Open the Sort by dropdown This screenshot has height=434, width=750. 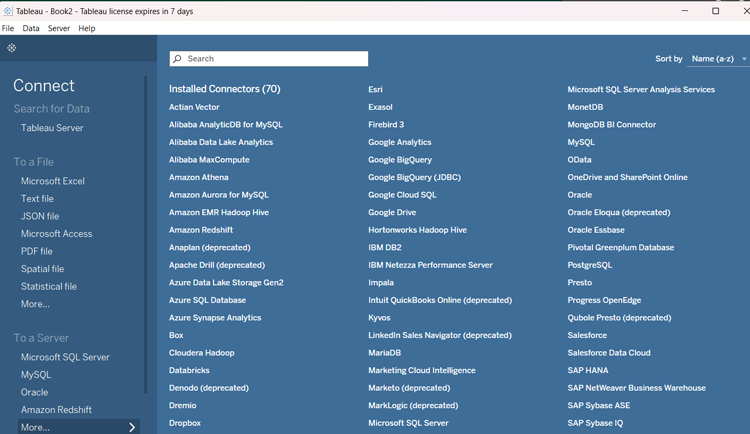718,59
